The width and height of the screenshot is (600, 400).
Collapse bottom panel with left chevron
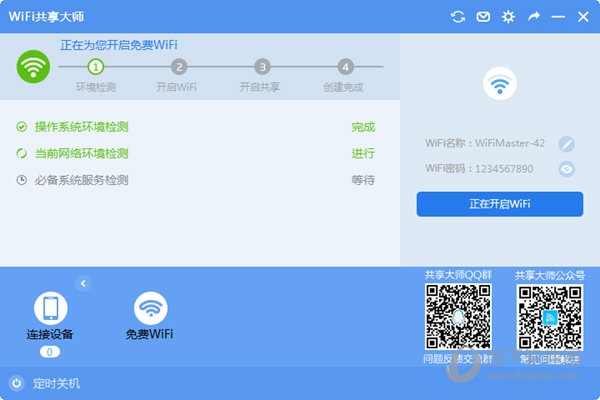(83, 284)
